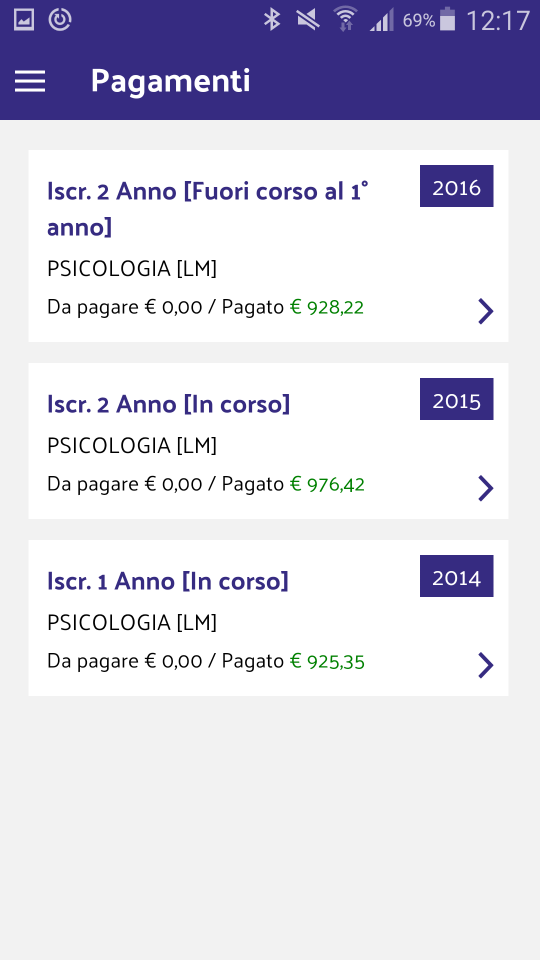Select the 2015 year badge
The width and height of the screenshot is (540, 960).
coord(457,399)
